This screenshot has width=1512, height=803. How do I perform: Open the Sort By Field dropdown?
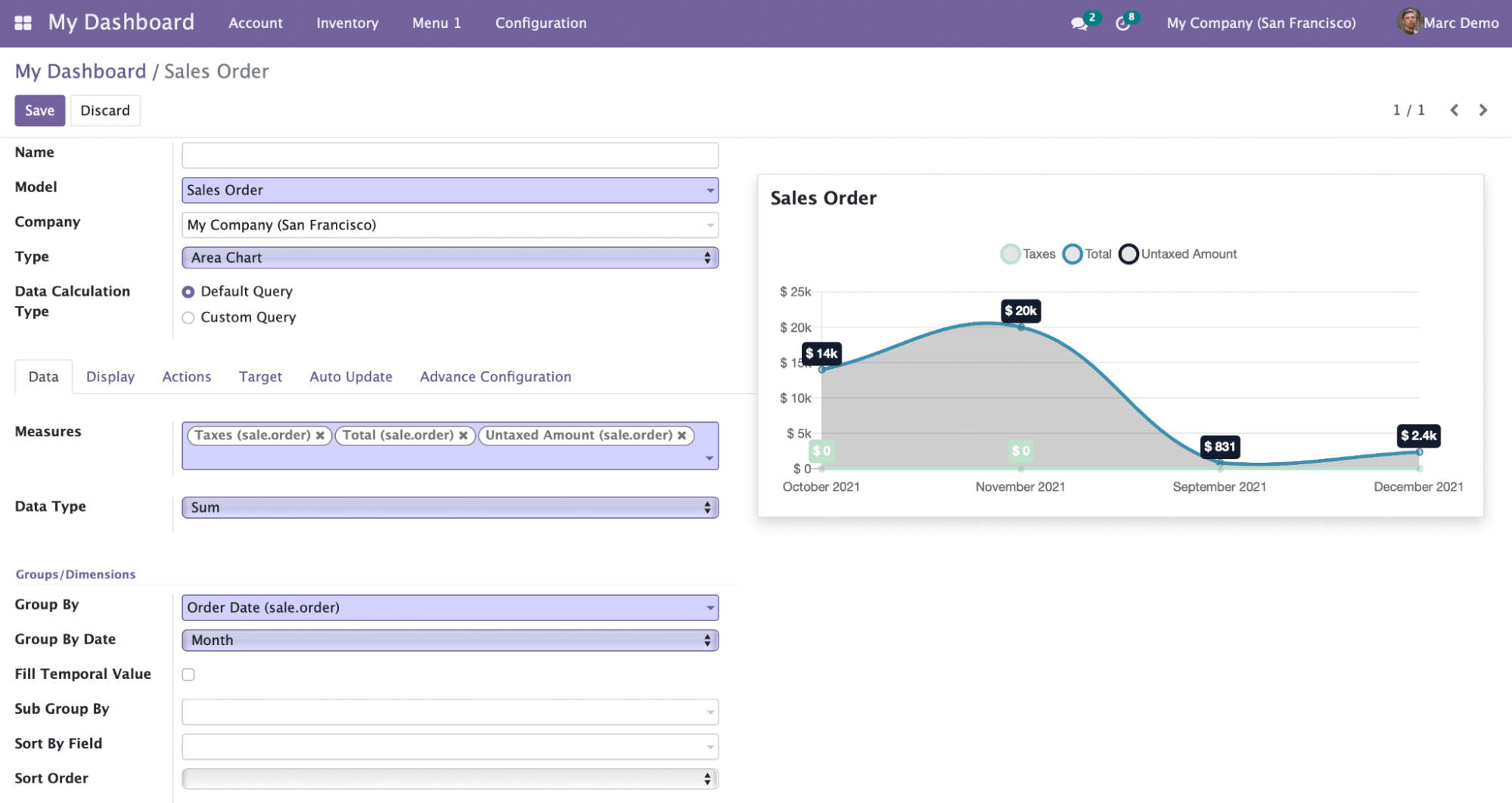coord(450,747)
